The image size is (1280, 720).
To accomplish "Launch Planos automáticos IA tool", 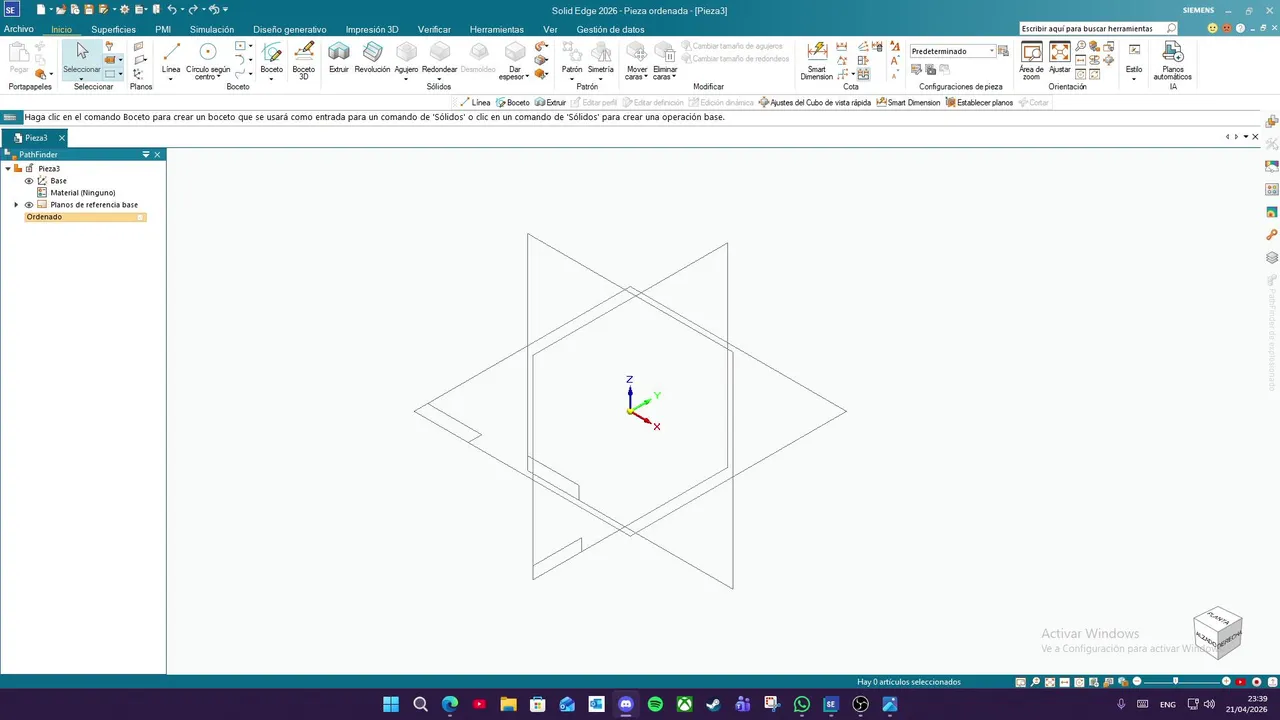I will coord(1172,60).
